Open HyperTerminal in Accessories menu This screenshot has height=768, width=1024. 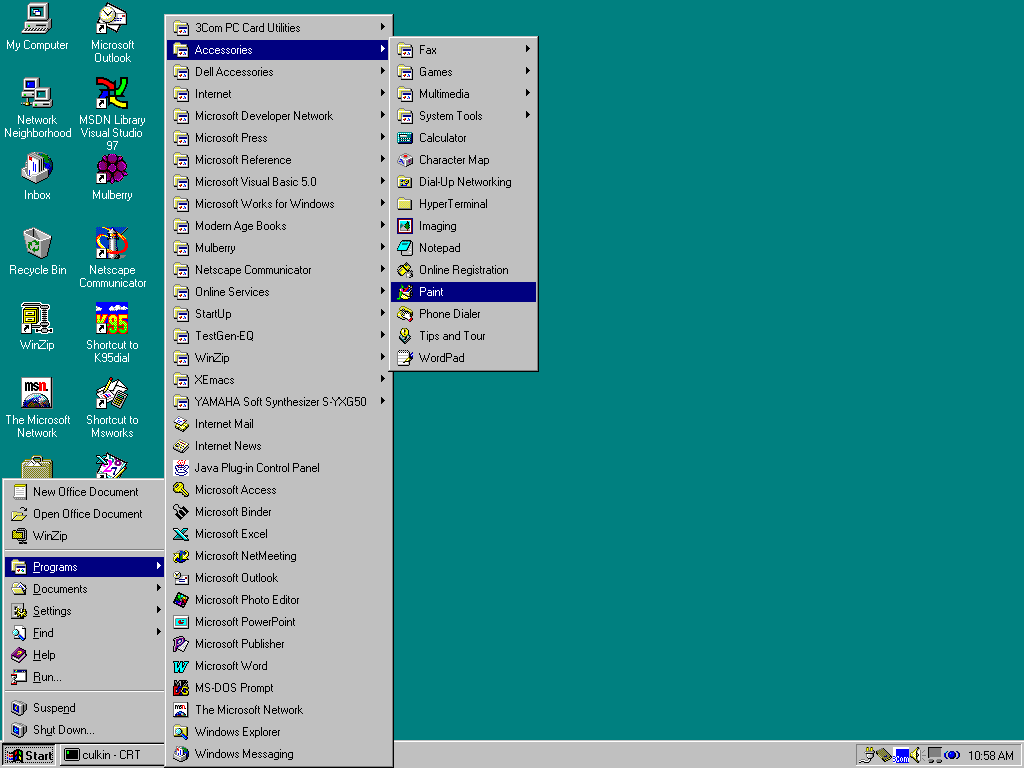point(463,204)
